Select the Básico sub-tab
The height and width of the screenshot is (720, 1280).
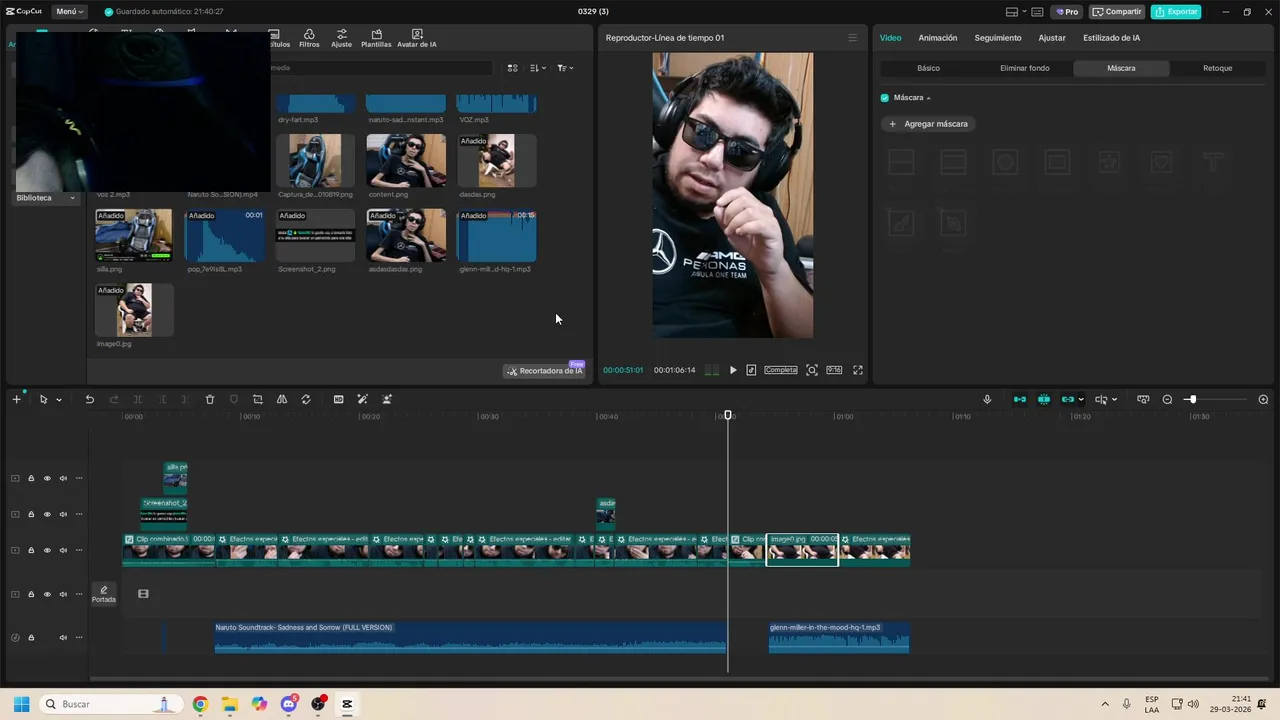point(928,68)
